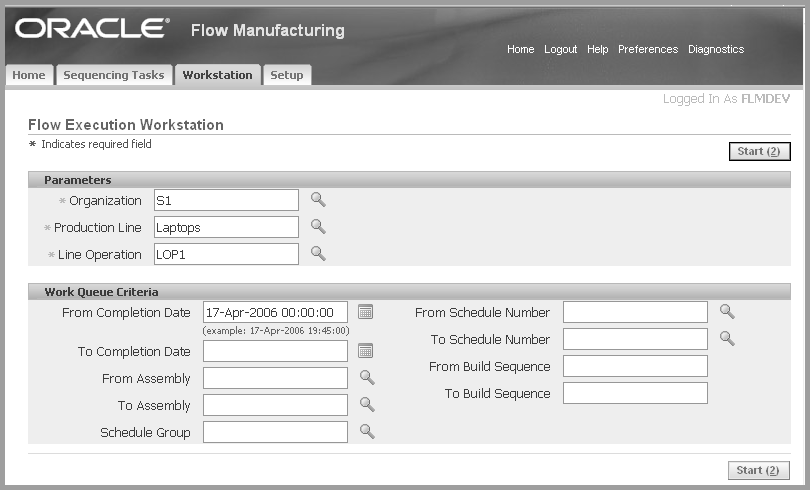Image resolution: width=810 pixels, height=490 pixels.
Task: Click the From Build Sequence field
Action: click(635, 366)
